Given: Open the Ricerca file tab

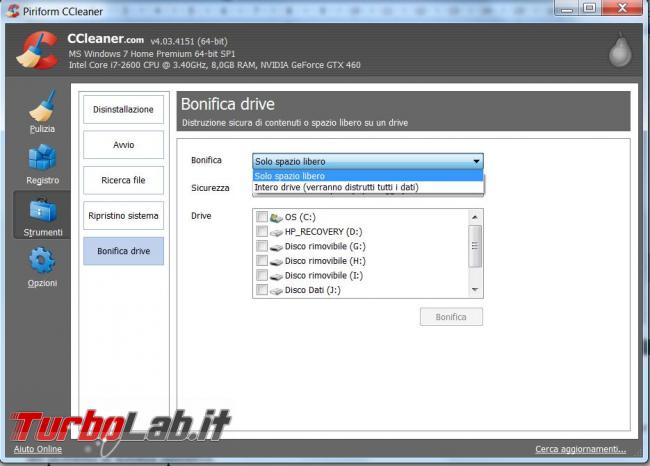Looking at the screenshot, I should point(124,180).
